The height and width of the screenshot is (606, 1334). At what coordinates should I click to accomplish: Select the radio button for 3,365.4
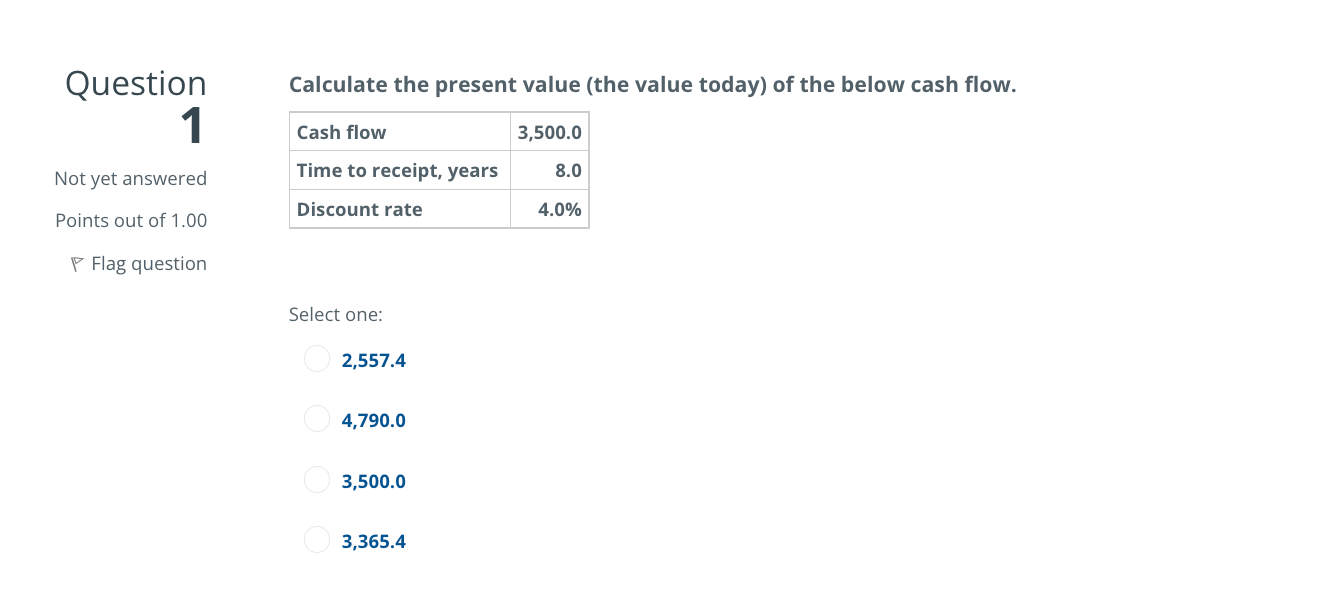click(316, 539)
